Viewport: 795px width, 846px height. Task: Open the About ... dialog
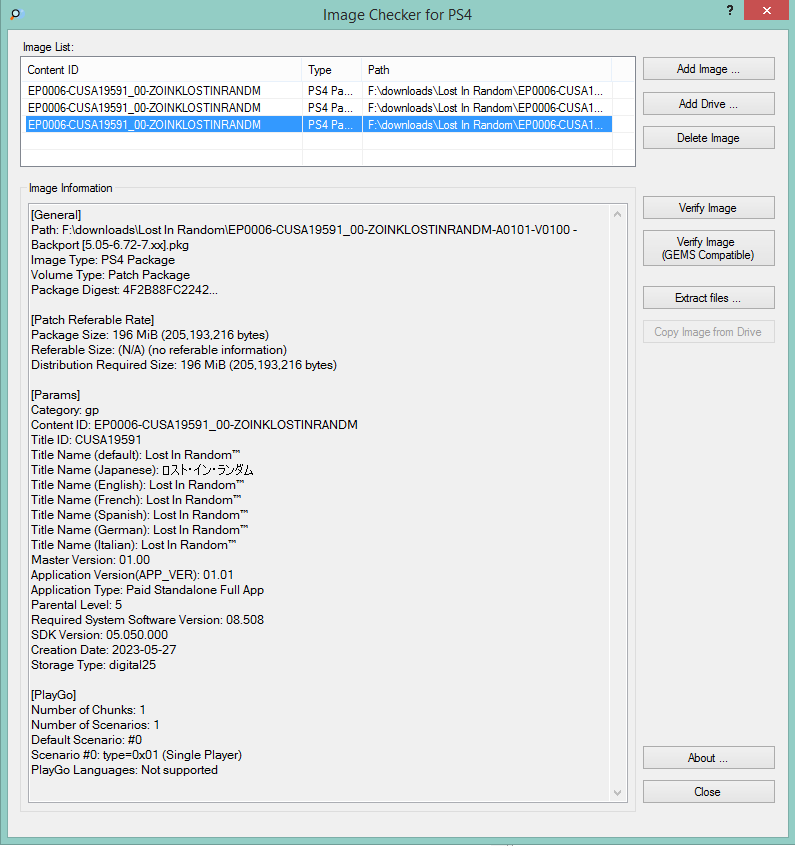pyautogui.click(x=708, y=758)
